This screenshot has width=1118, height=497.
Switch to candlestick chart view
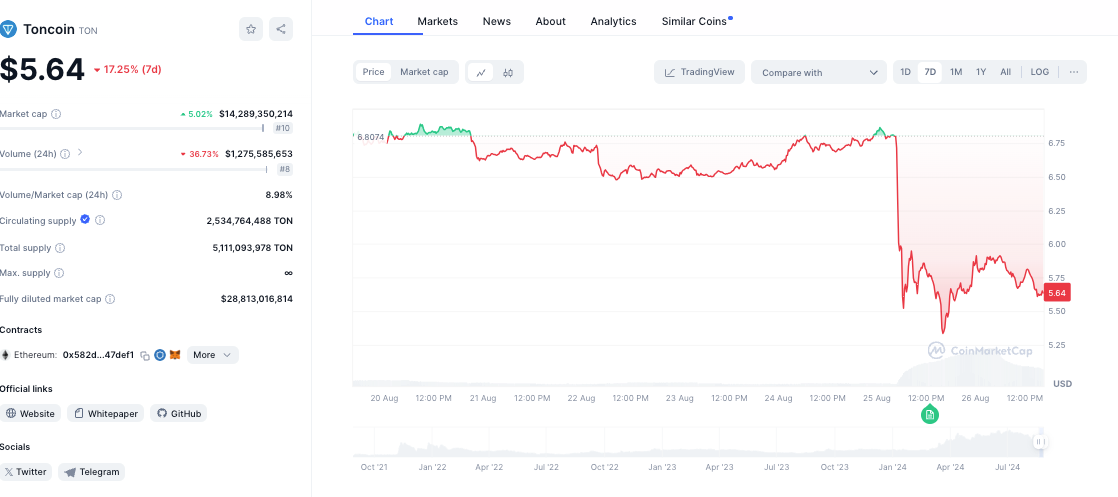[508, 72]
